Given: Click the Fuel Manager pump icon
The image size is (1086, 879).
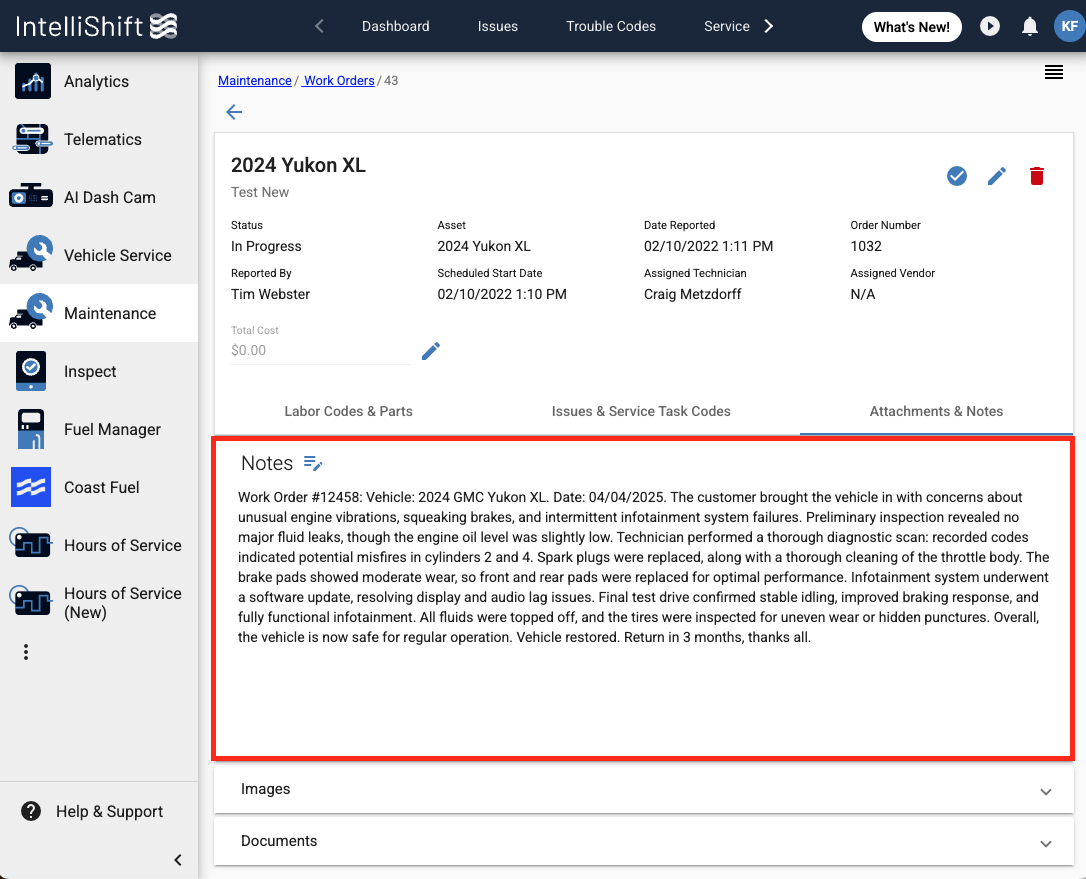Looking at the screenshot, I should tap(31, 429).
